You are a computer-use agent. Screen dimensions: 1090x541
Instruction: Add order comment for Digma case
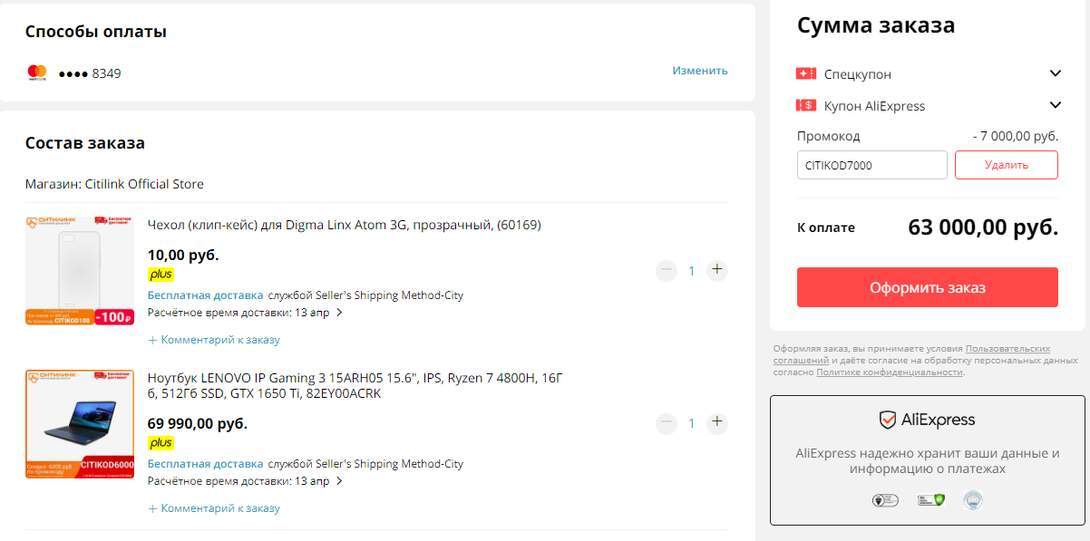pos(214,340)
